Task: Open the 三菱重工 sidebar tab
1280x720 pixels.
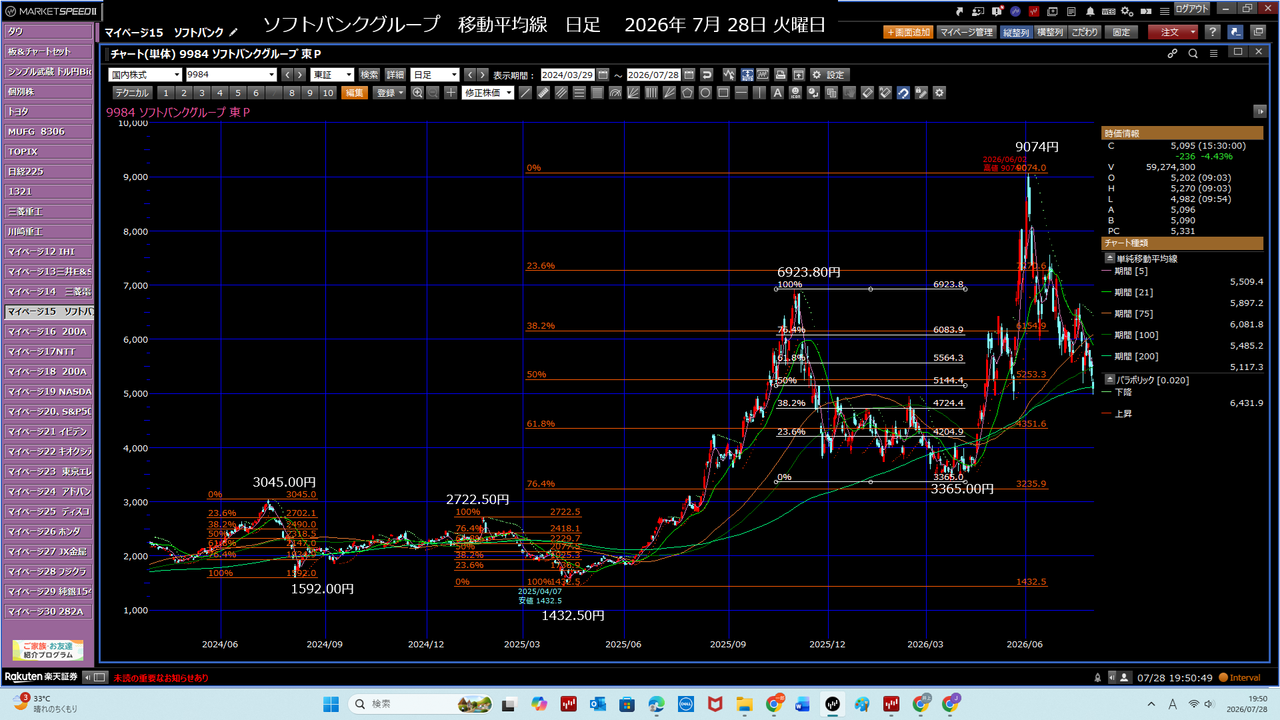Action: (48, 211)
